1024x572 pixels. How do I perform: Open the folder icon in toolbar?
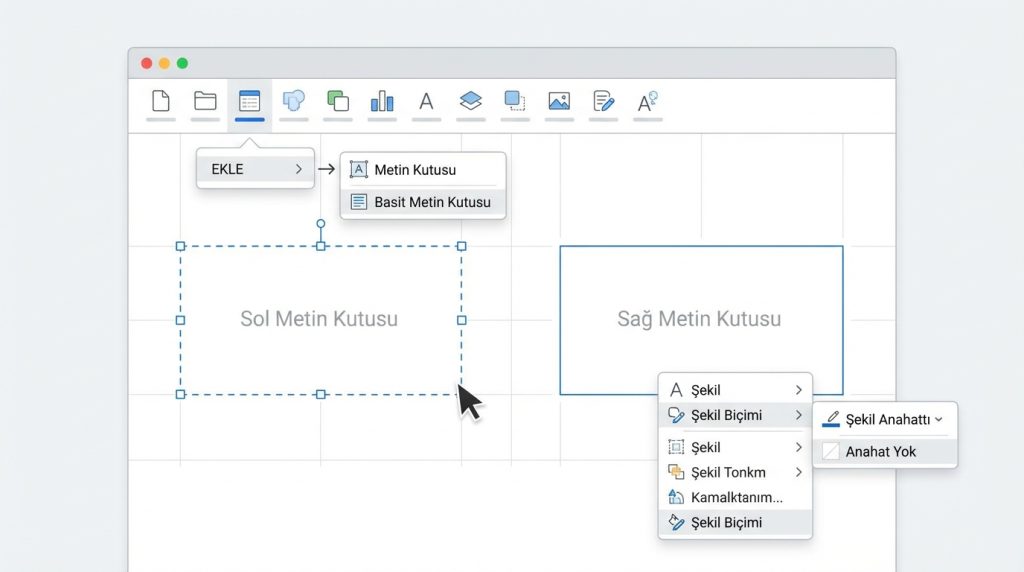click(205, 101)
